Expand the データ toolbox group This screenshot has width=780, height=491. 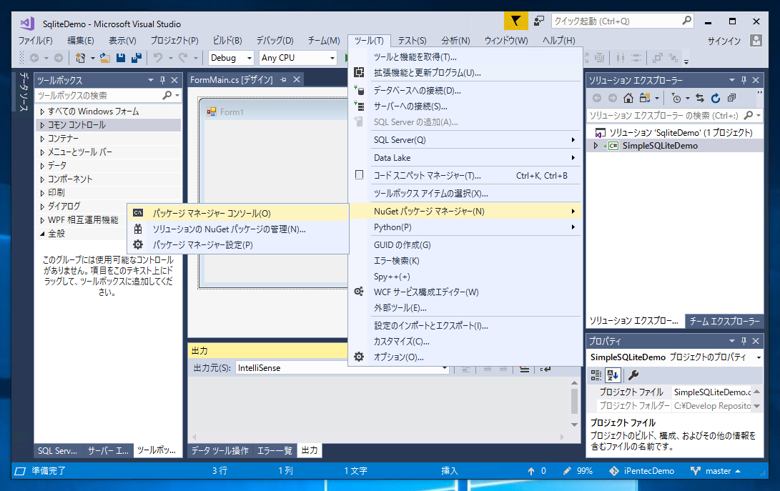[x=42, y=166]
